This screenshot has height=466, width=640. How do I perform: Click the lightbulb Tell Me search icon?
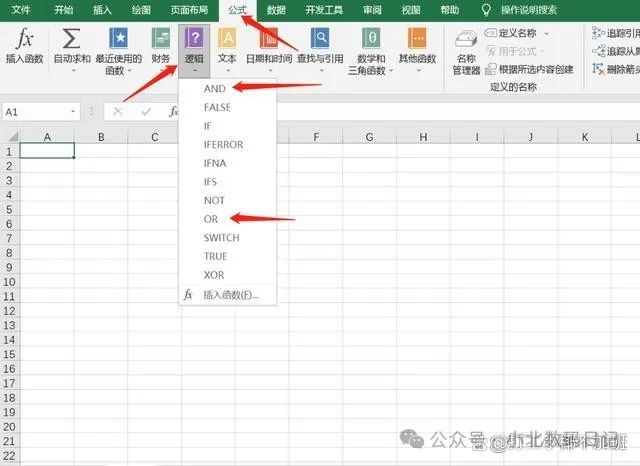tap(486, 10)
